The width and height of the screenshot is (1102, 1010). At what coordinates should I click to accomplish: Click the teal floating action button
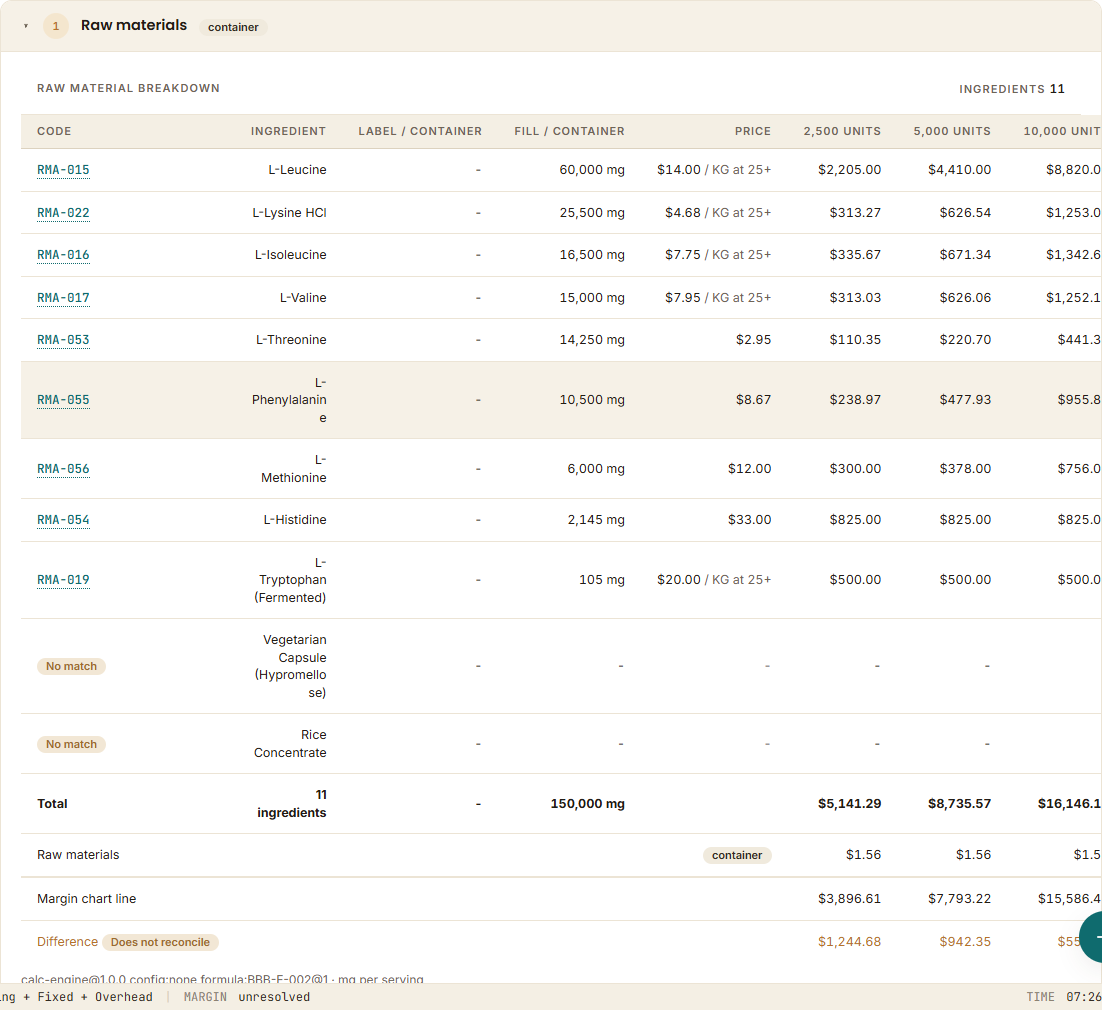(x=1091, y=936)
